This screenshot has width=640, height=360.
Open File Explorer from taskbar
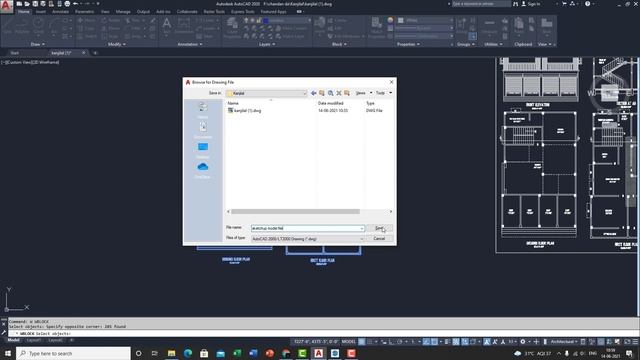point(171,353)
